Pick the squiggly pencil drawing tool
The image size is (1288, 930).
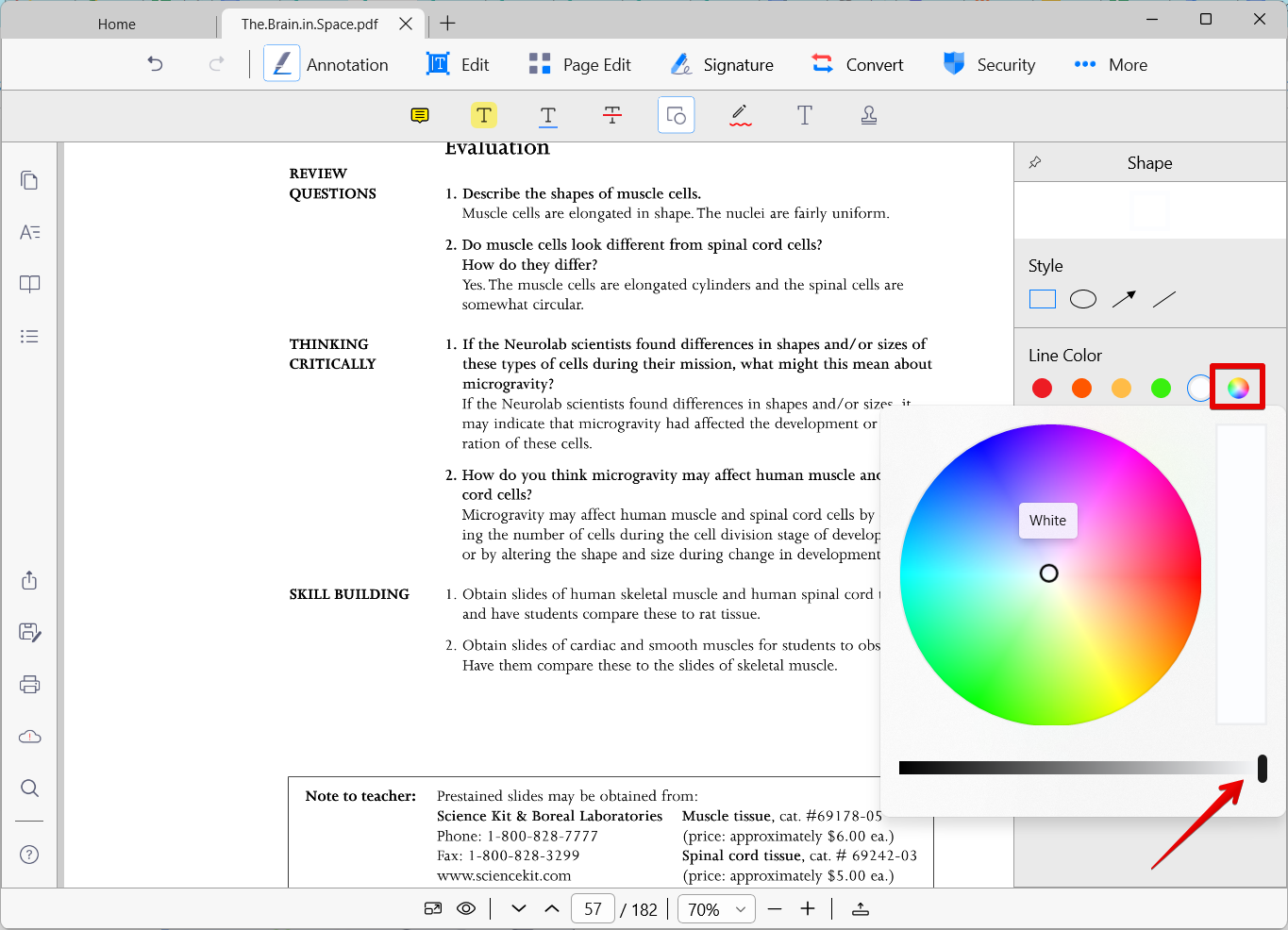point(741,115)
